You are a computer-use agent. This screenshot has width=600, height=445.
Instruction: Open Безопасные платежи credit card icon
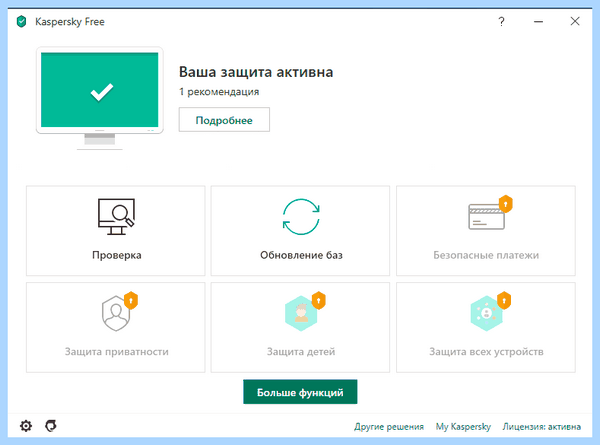pos(486,217)
